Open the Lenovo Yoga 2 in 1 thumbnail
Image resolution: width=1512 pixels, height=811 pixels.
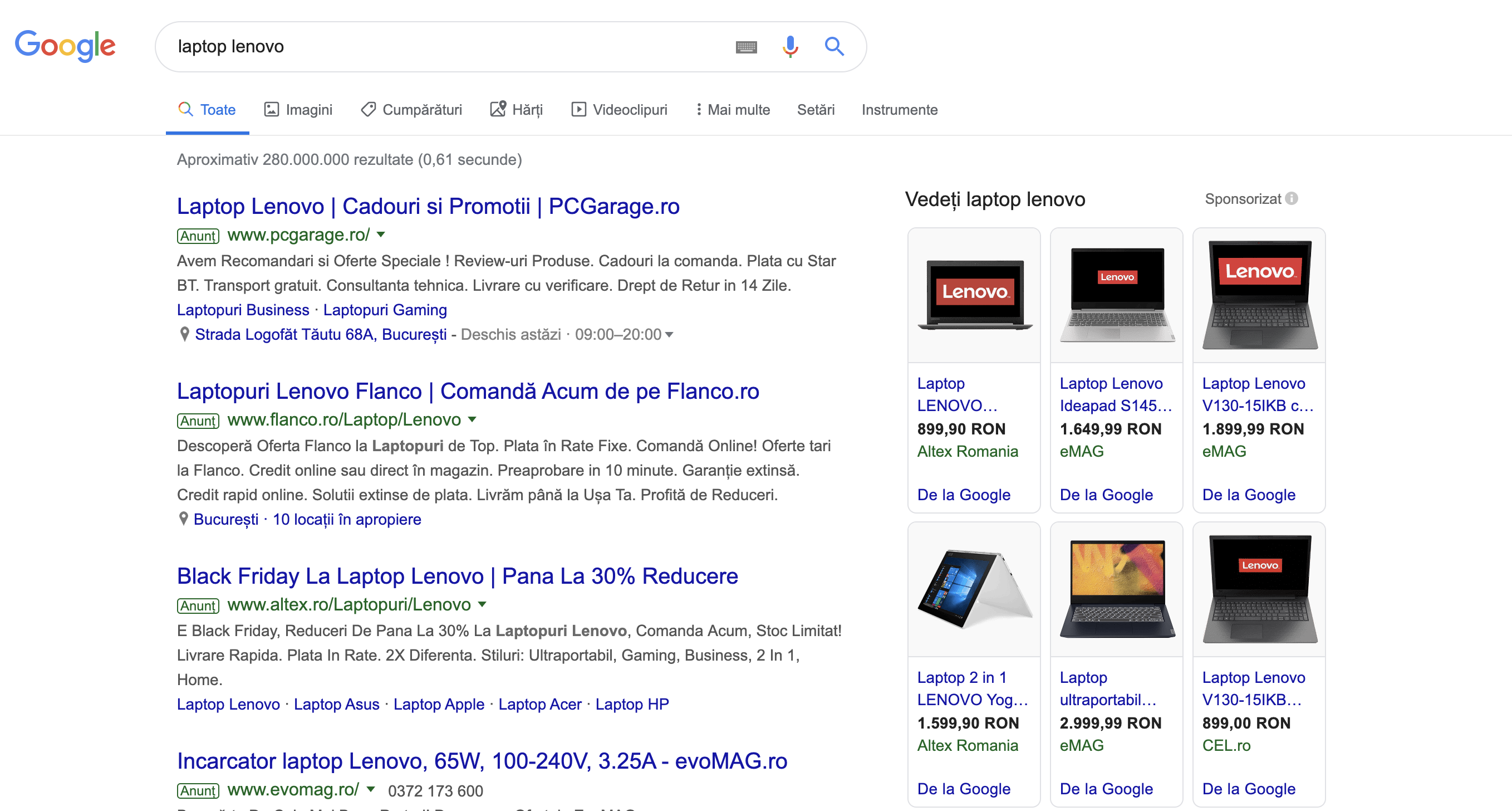[x=974, y=589]
